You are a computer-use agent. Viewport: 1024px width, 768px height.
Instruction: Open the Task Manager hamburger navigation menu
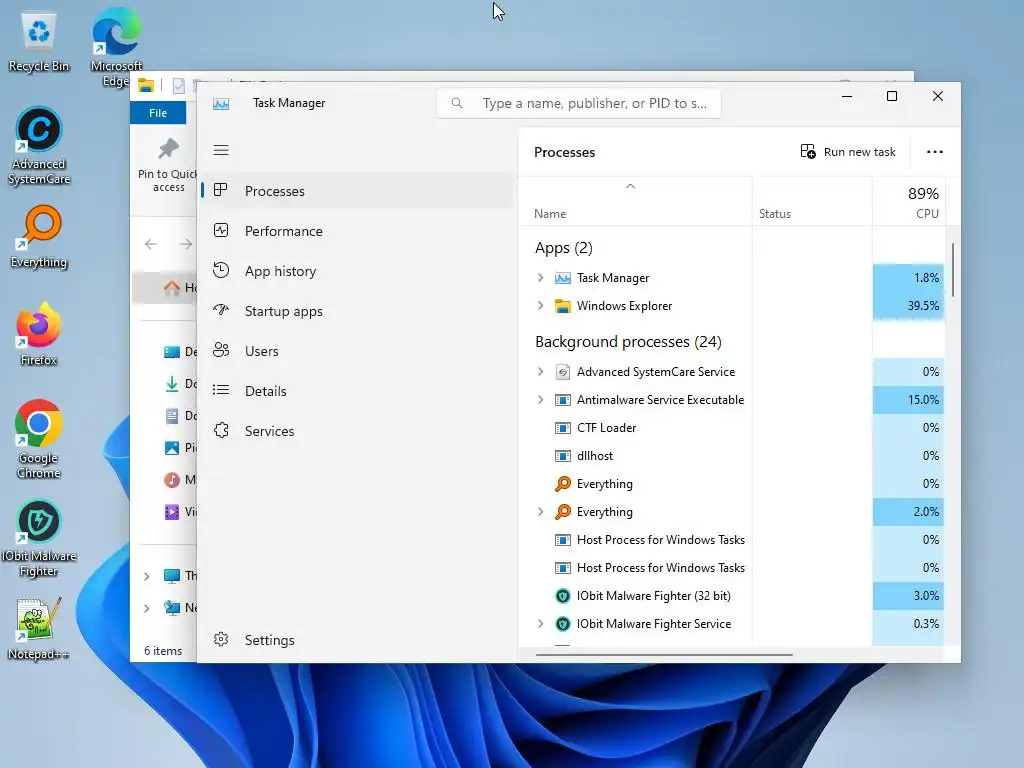coord(221,150)
